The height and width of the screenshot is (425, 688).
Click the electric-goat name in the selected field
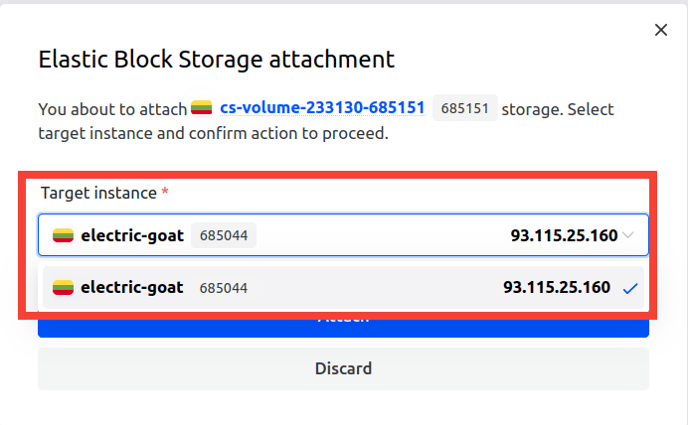(x=132, y=236)
